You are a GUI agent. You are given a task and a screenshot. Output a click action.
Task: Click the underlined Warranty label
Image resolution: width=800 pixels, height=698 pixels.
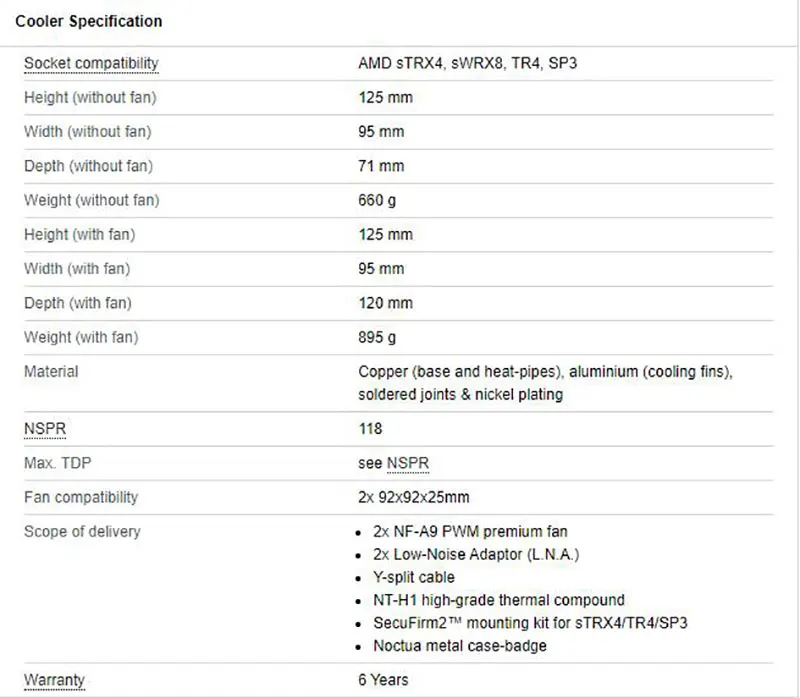pyautogui.click(x=54, y=680)
